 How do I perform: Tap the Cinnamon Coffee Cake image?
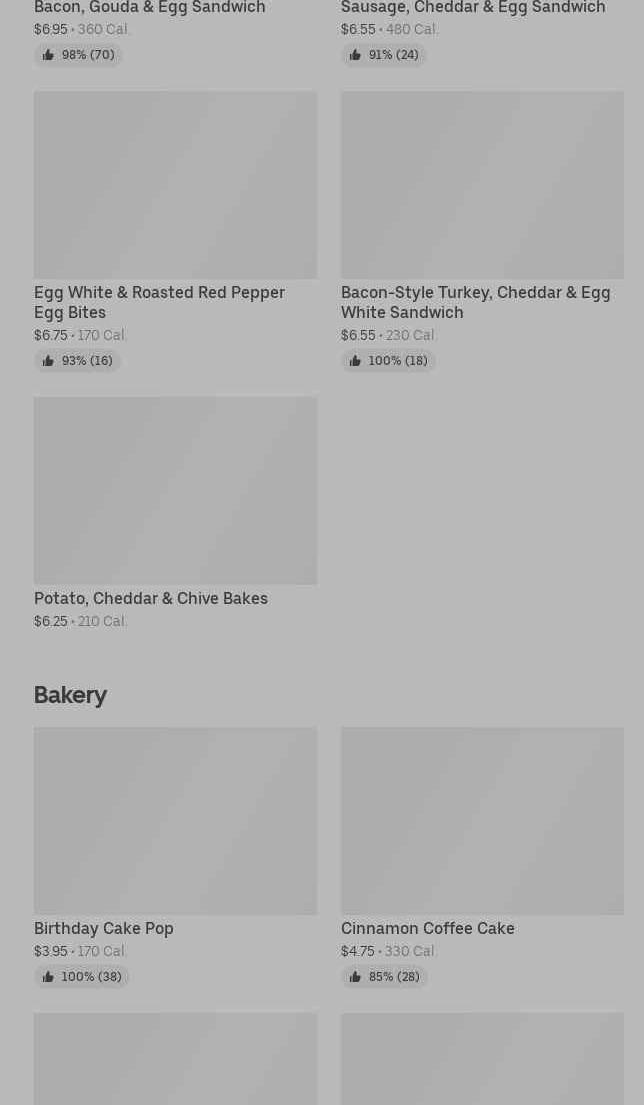[x=482, y=821]
